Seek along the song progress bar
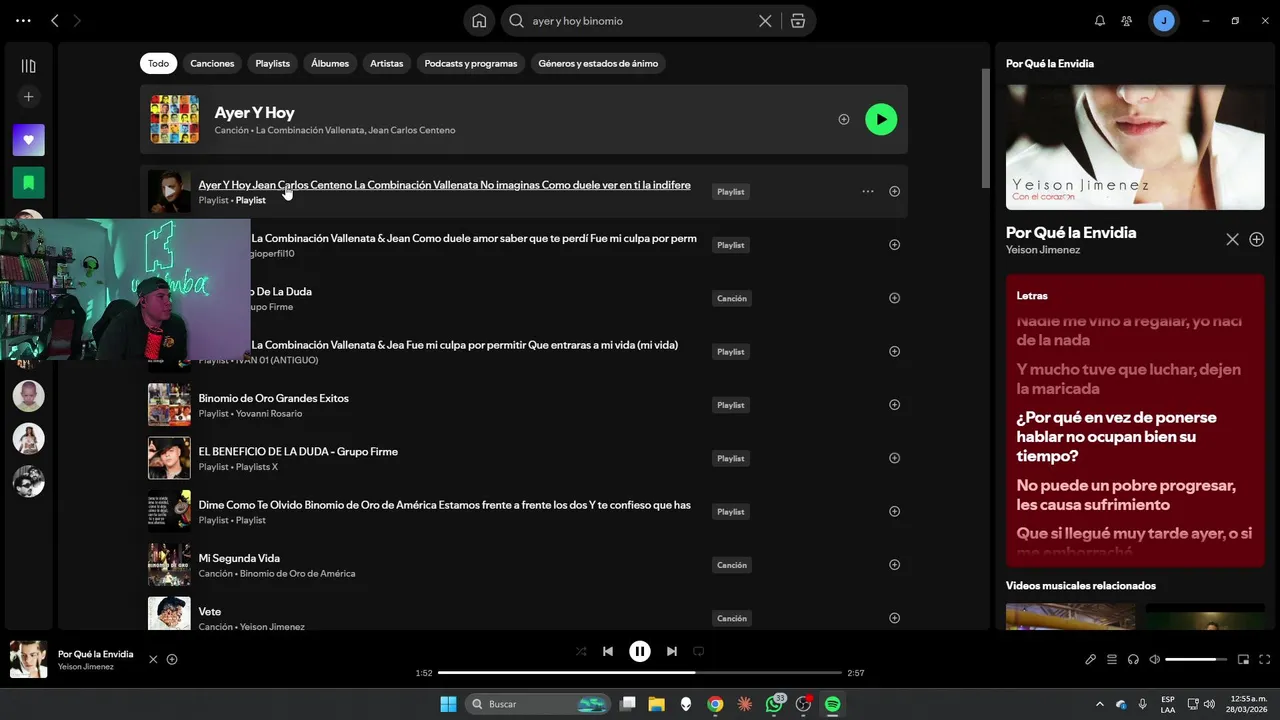 coord(640,673)
